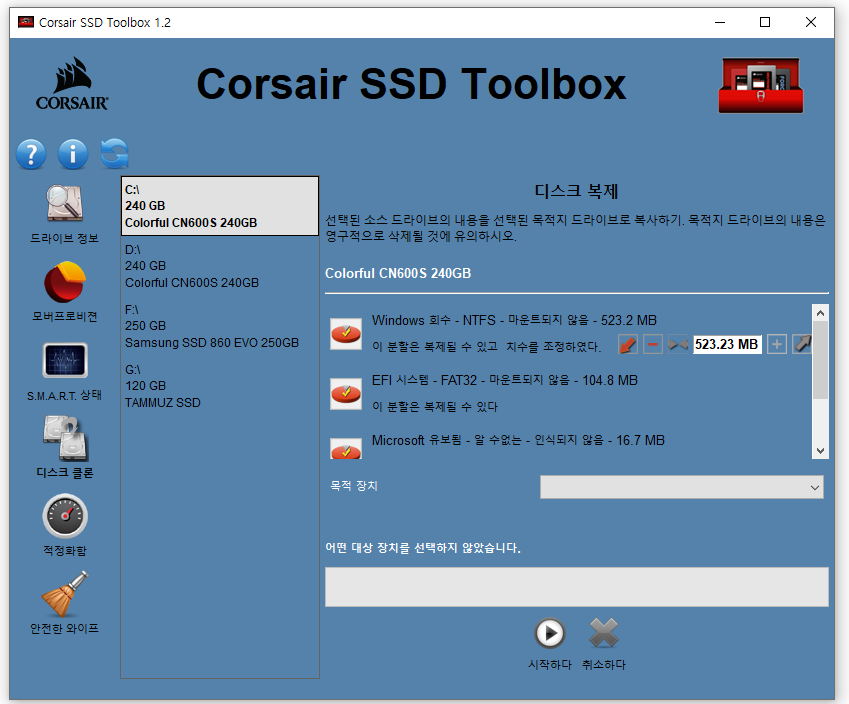Click the plus button to increase partition size
Image resolution: width=849 pixels, height=704 pixels.
coord(777,344)
